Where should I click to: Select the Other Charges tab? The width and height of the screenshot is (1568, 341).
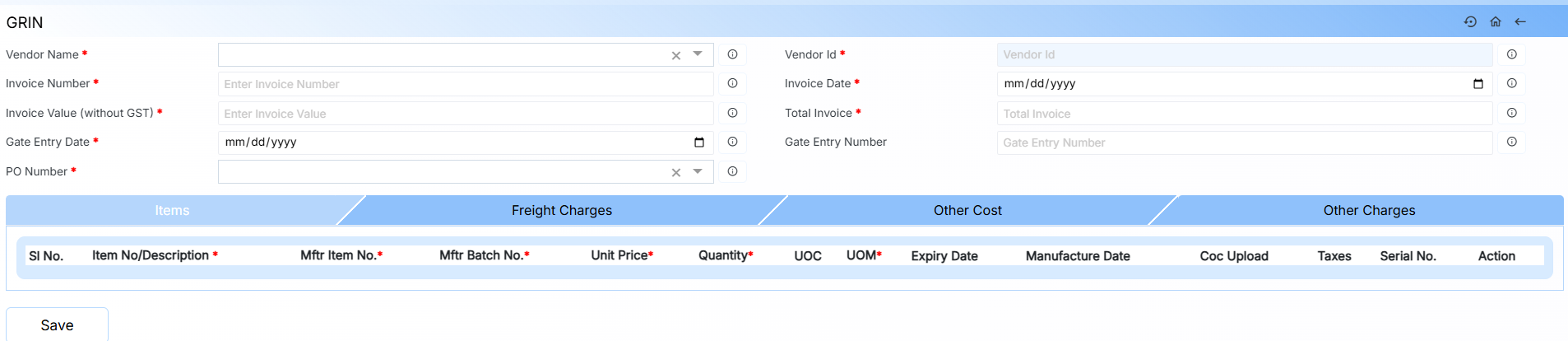[x=1369, y=210]
